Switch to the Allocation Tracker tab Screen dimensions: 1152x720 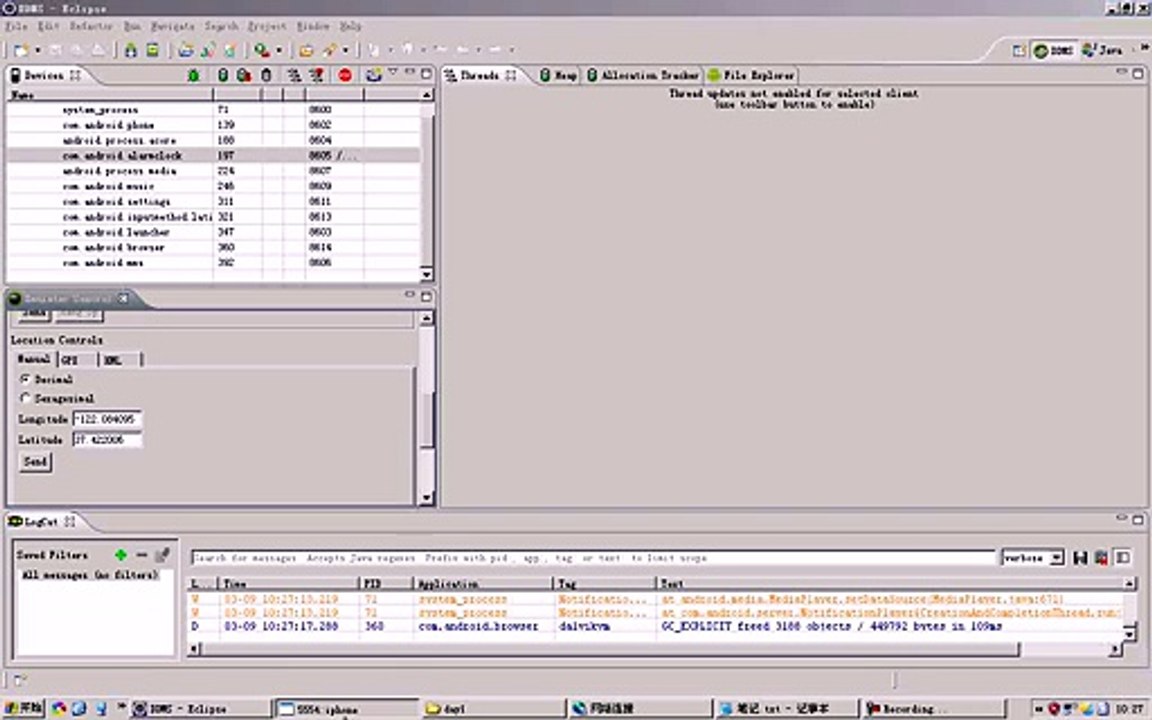(643, 75)
